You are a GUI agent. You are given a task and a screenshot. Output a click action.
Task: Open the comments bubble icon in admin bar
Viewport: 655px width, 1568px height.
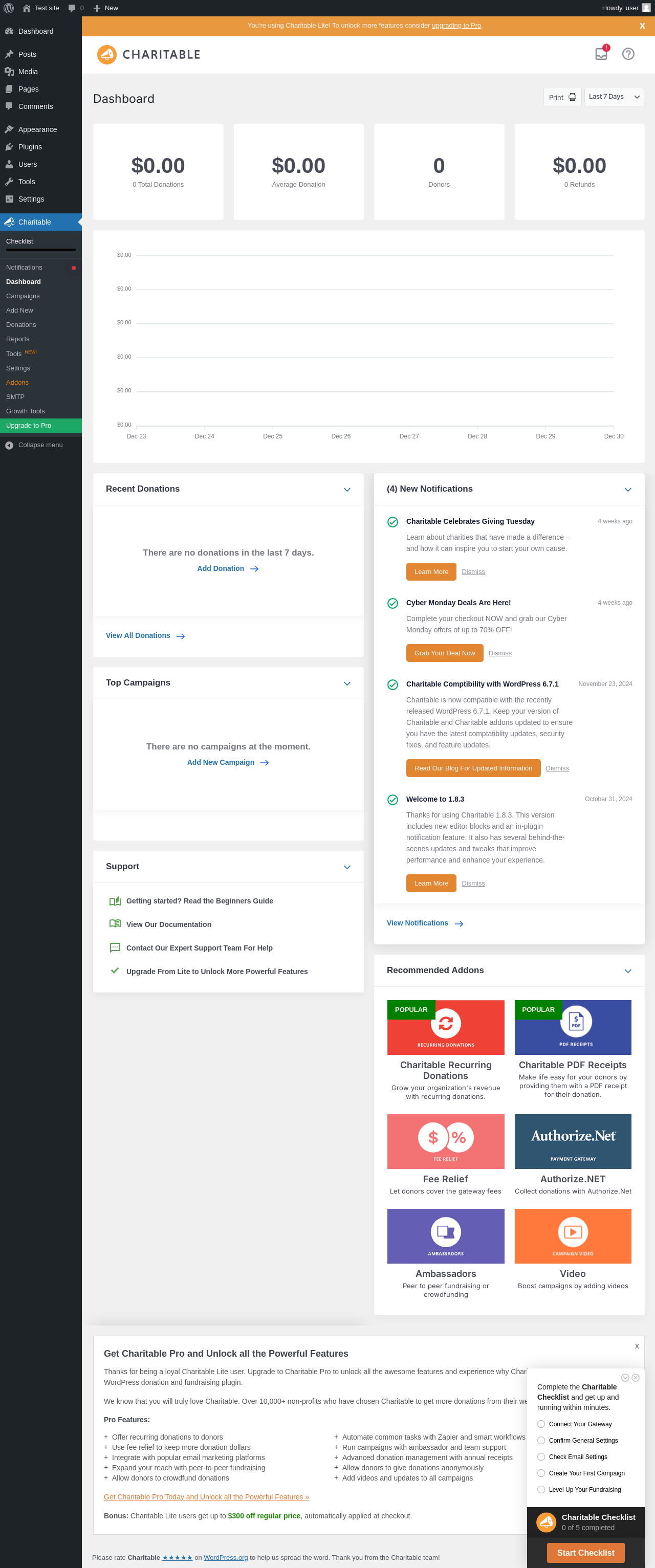[73, 8]
